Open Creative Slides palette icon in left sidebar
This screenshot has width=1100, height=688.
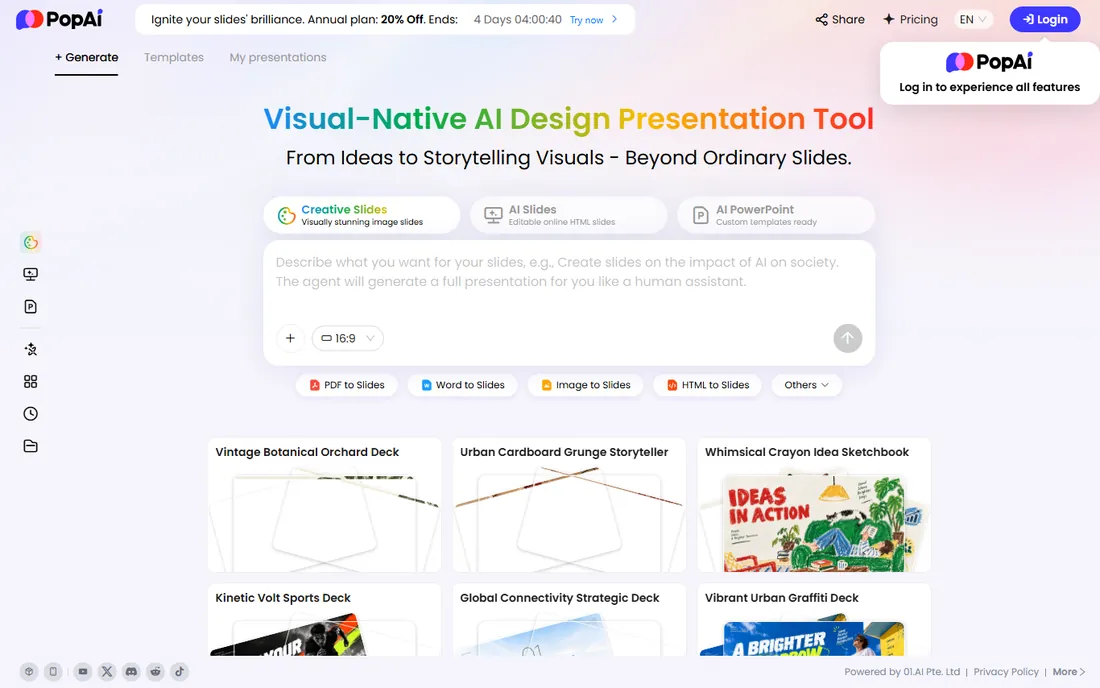(x=30, y=243)
